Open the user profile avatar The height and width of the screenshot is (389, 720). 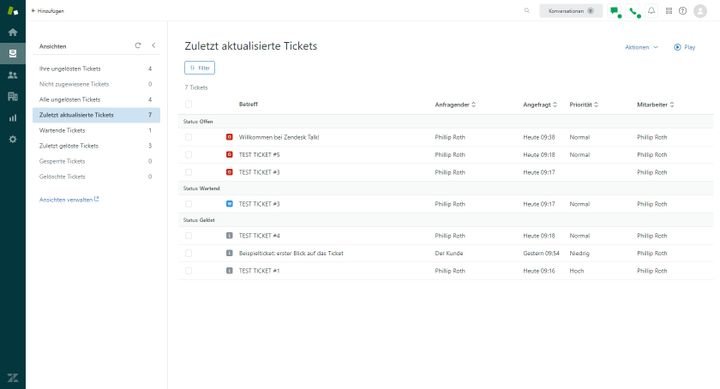click(x=700, y=11)
